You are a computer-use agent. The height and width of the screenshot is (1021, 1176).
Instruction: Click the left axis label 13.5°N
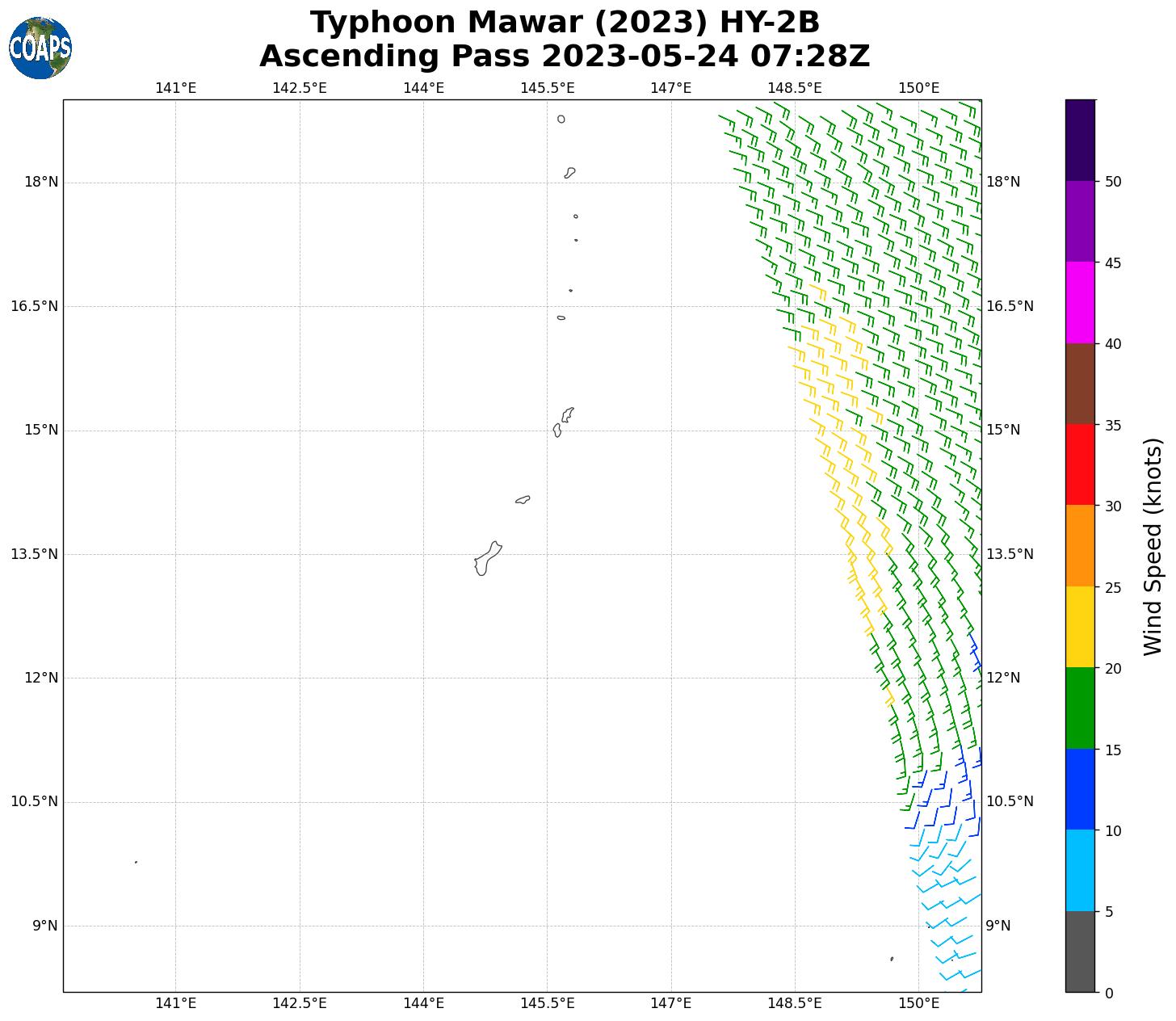(34, 554)
